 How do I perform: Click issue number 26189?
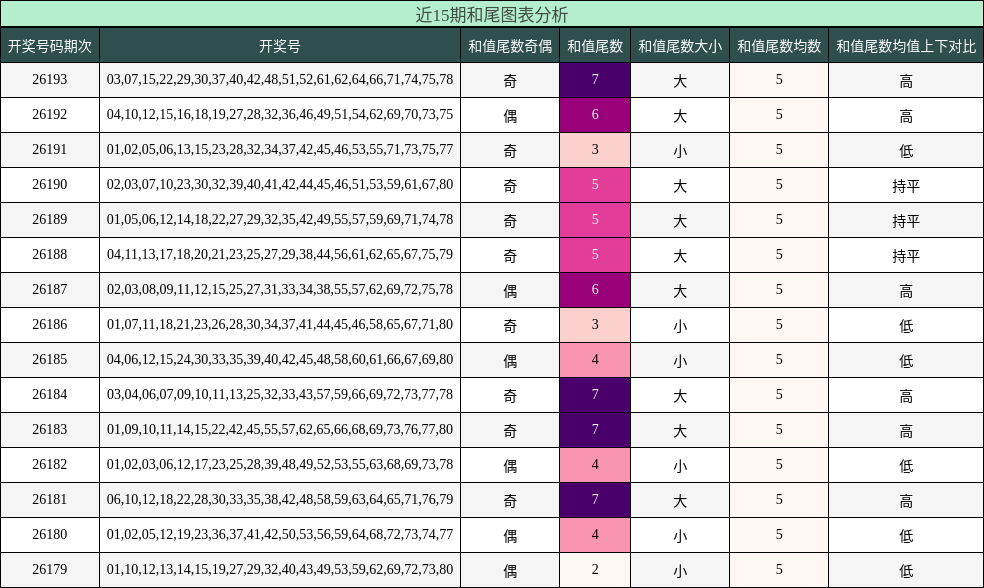pyautogui.click(x=50, y=220)
